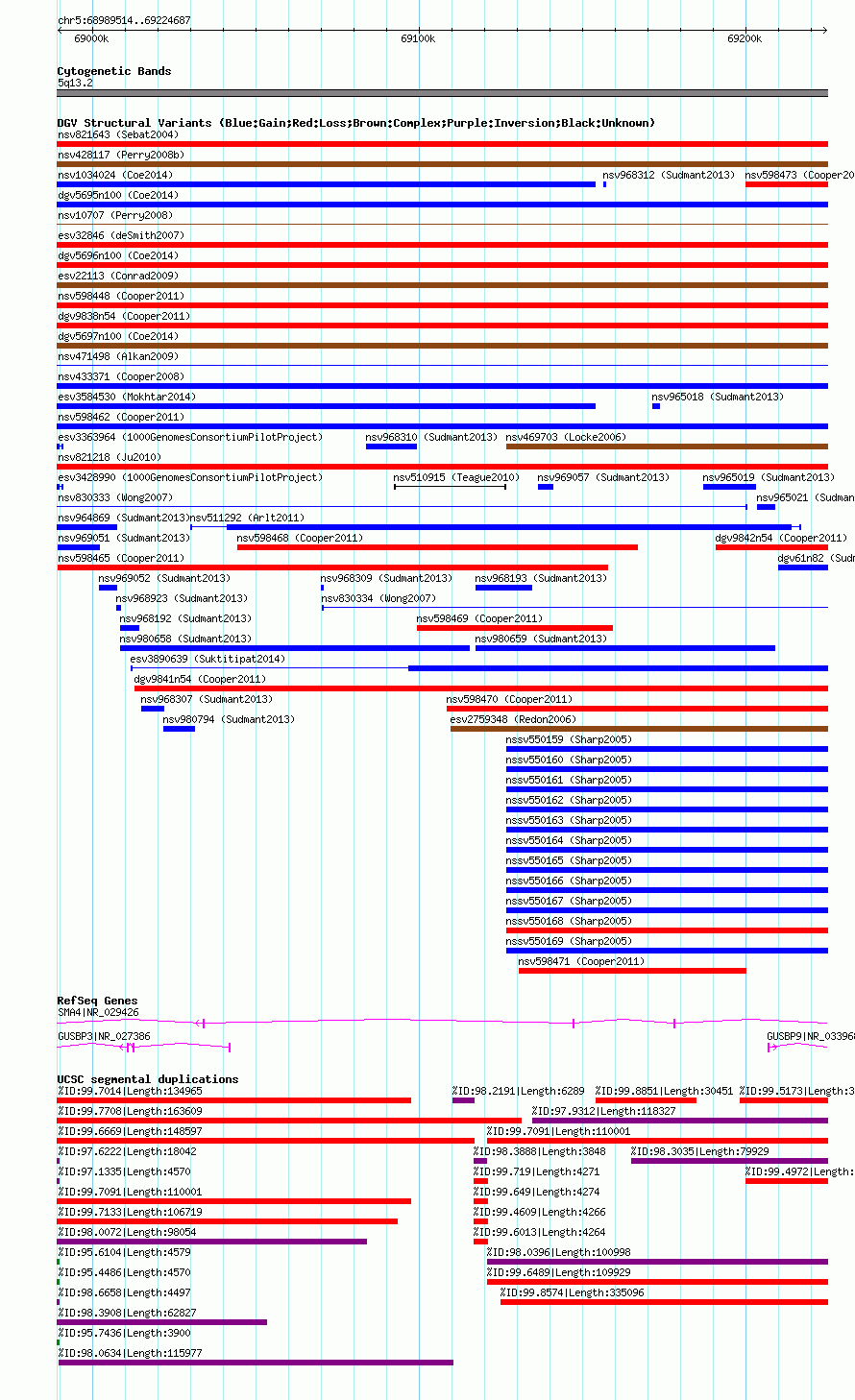Click the esv3584530 (Mokhtar2014) label
Screen dimensions: 855x1400
[127, 397]
